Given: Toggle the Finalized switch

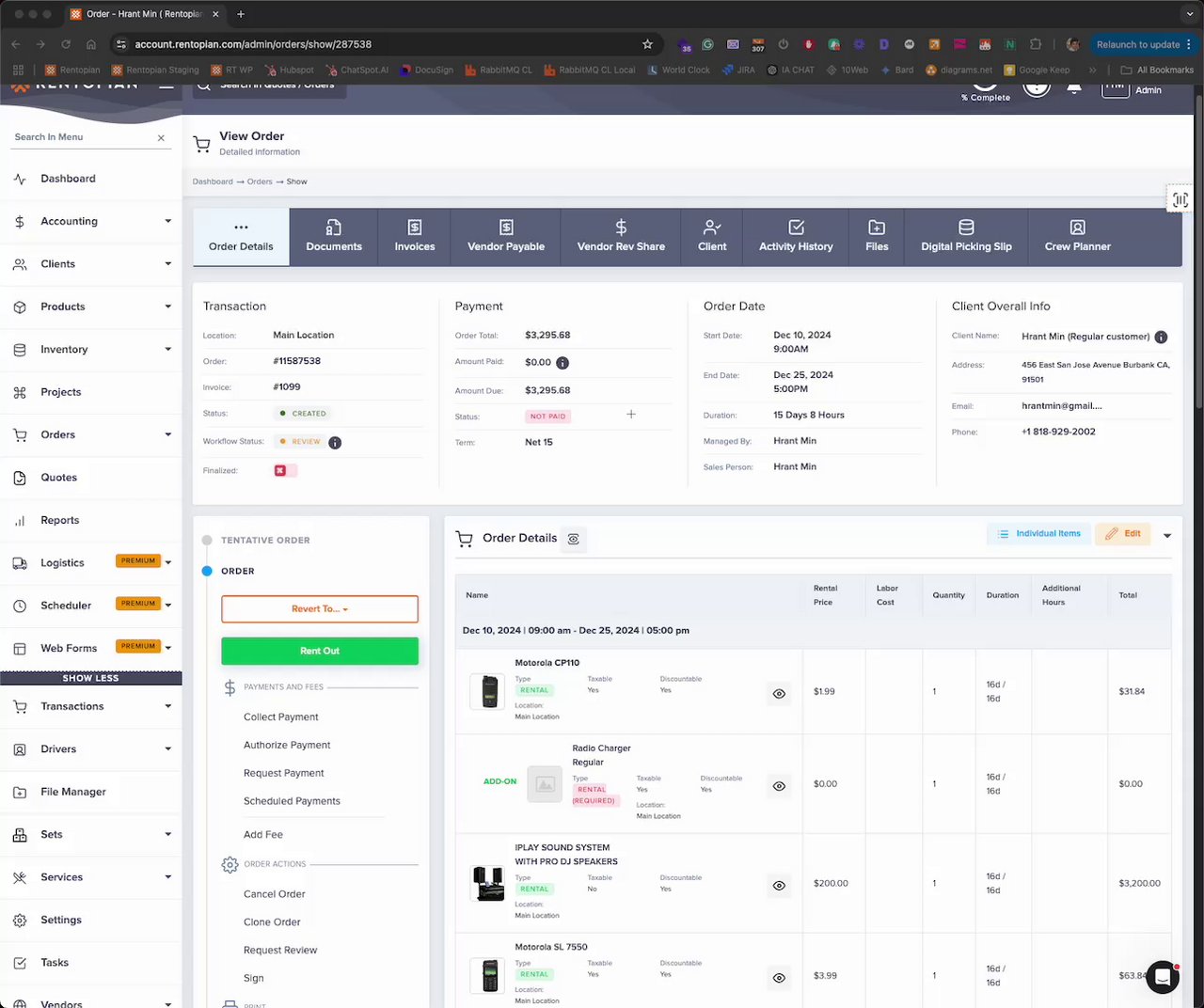Looking at the screenshot, I should pos(285,470).
